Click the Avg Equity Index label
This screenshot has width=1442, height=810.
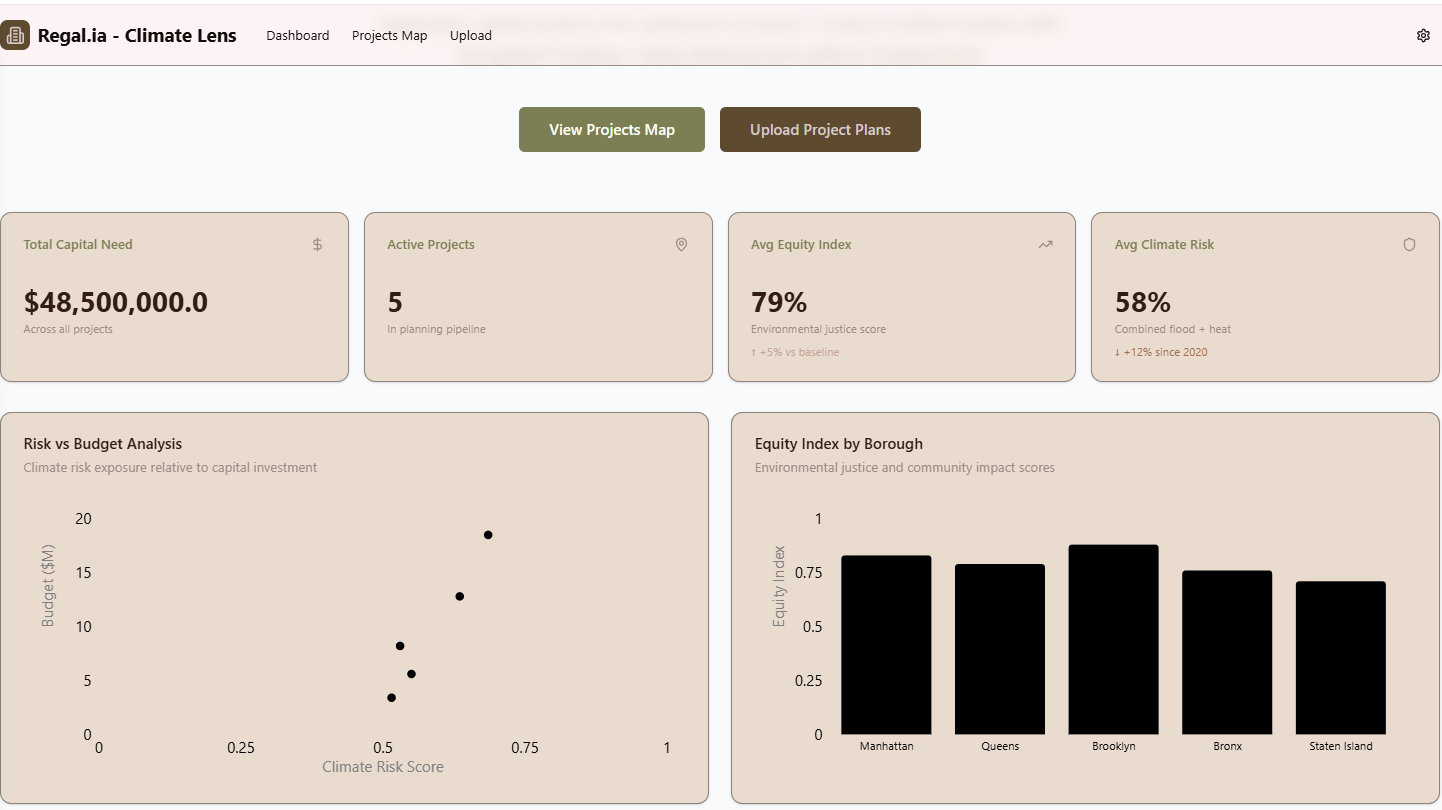801,244
